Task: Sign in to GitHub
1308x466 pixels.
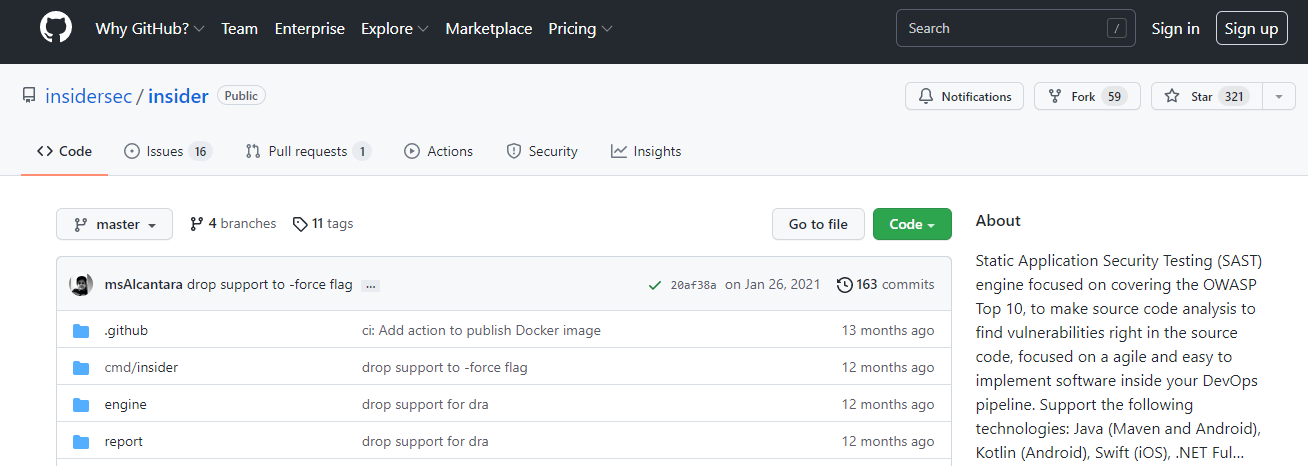Action: (x=1175, y=29)
